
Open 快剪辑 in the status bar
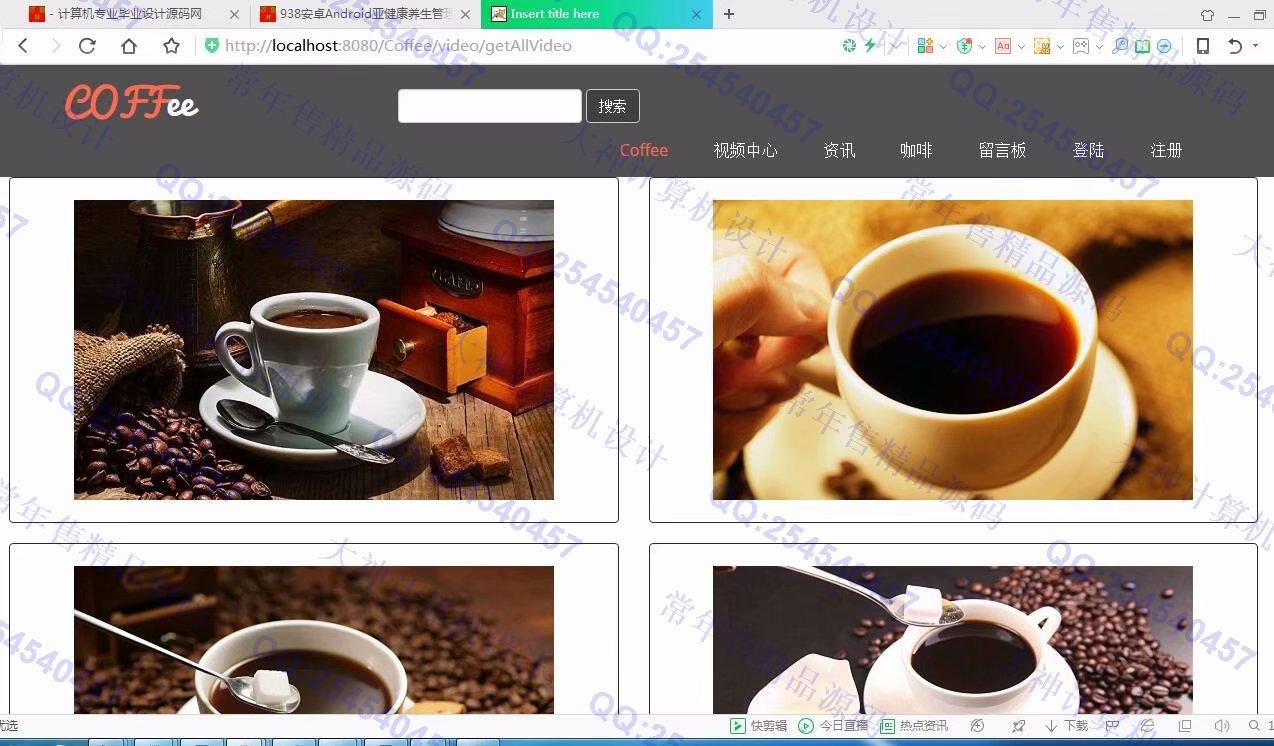(759, 726)
